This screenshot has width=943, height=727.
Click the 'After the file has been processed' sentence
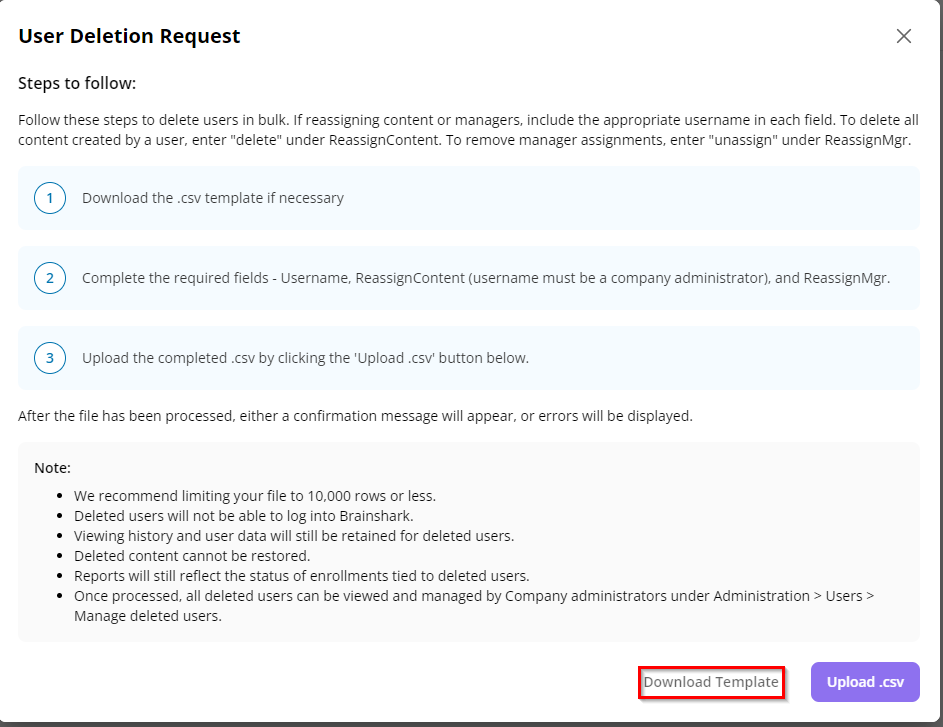355,416
